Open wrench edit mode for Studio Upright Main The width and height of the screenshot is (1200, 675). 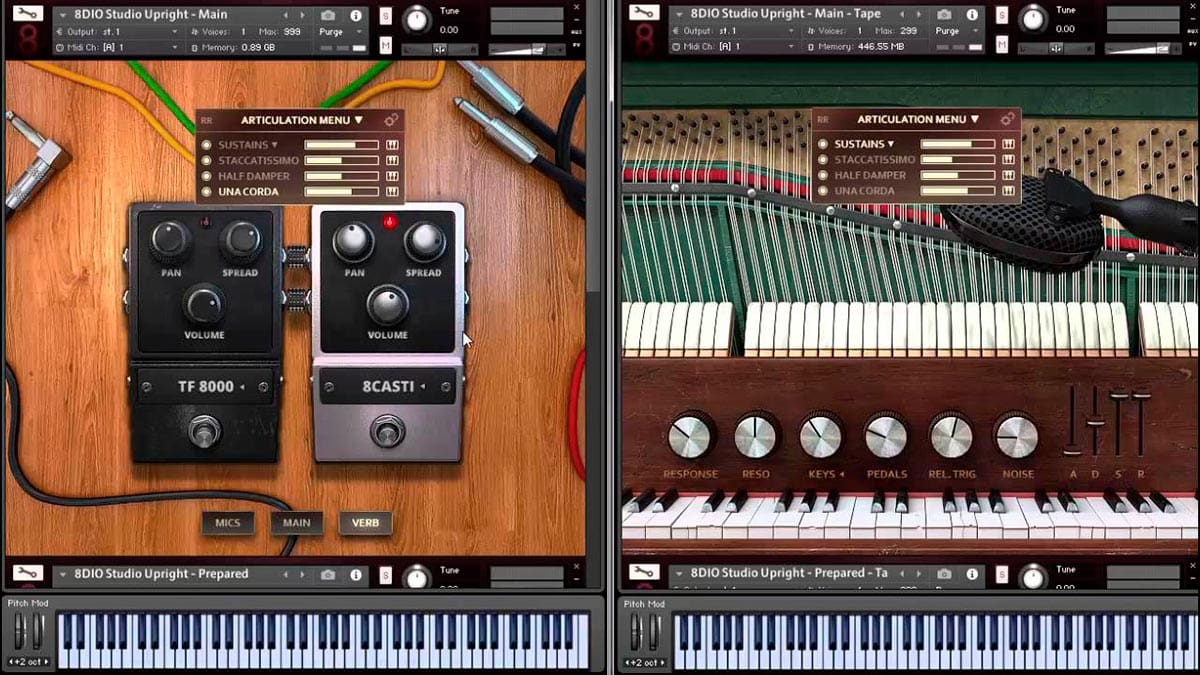point(28,15)
